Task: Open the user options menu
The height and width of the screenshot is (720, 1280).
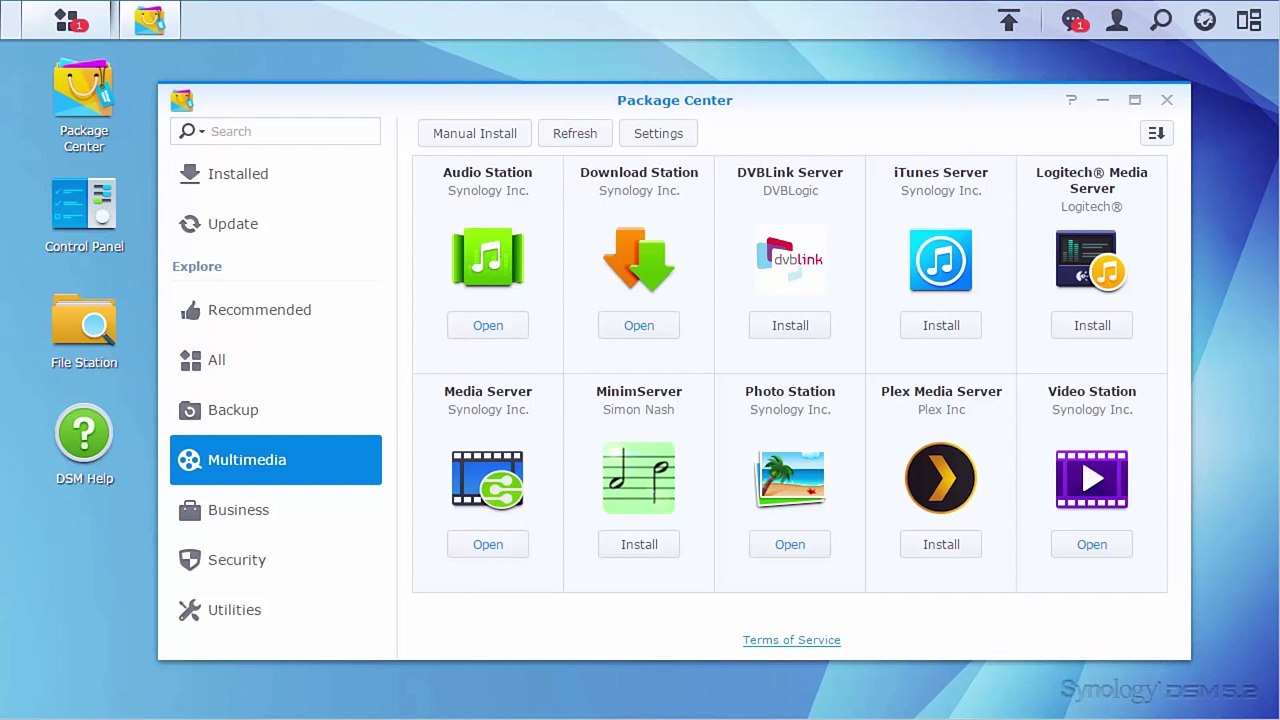Action: 1117,20
